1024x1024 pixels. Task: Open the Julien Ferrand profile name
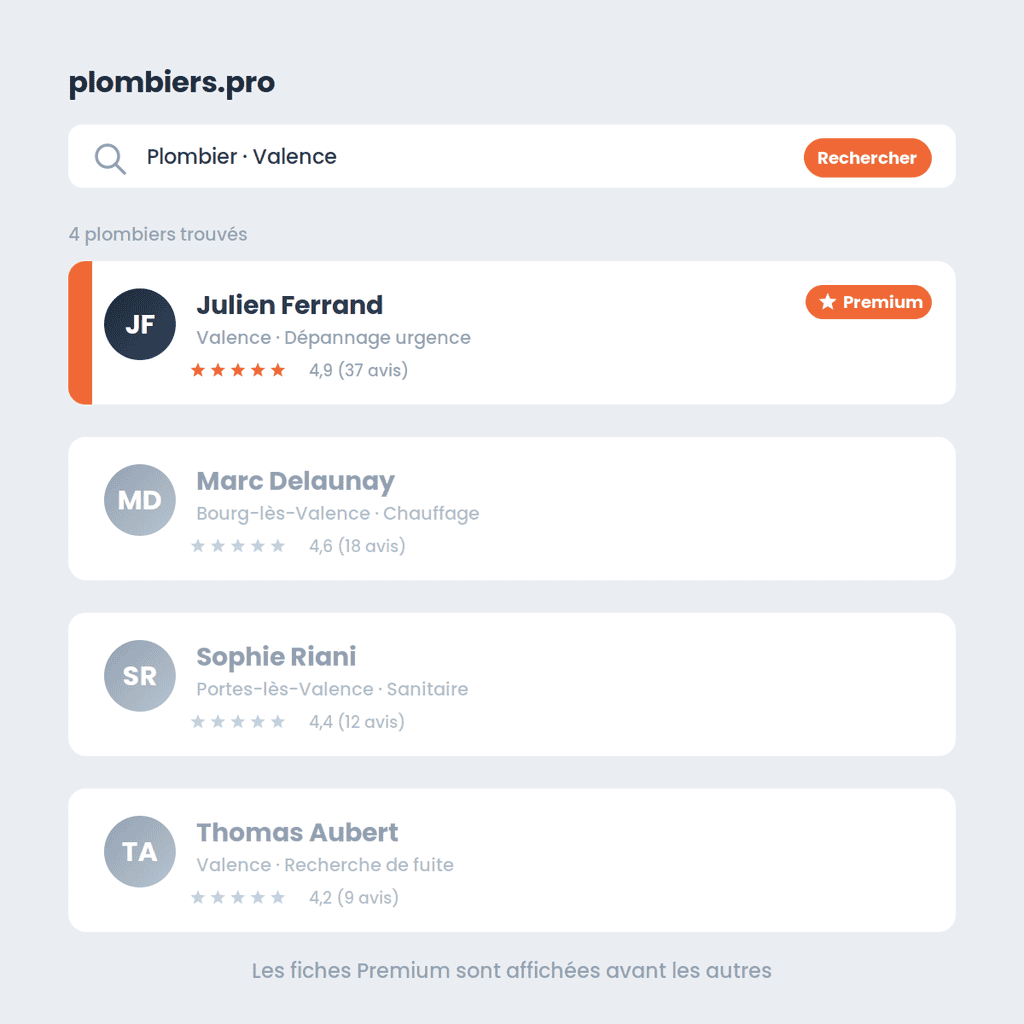(290, 305)
